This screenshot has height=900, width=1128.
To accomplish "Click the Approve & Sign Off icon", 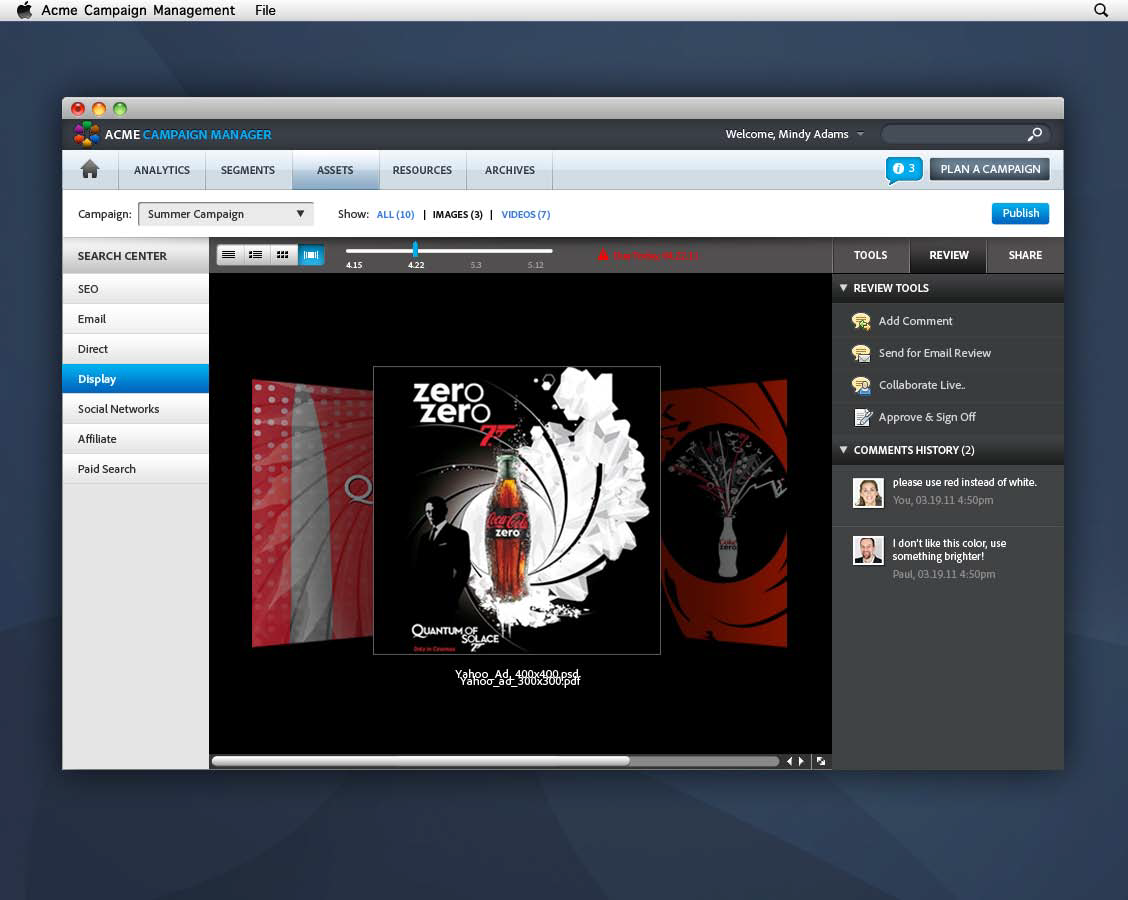I will point(863,417).
